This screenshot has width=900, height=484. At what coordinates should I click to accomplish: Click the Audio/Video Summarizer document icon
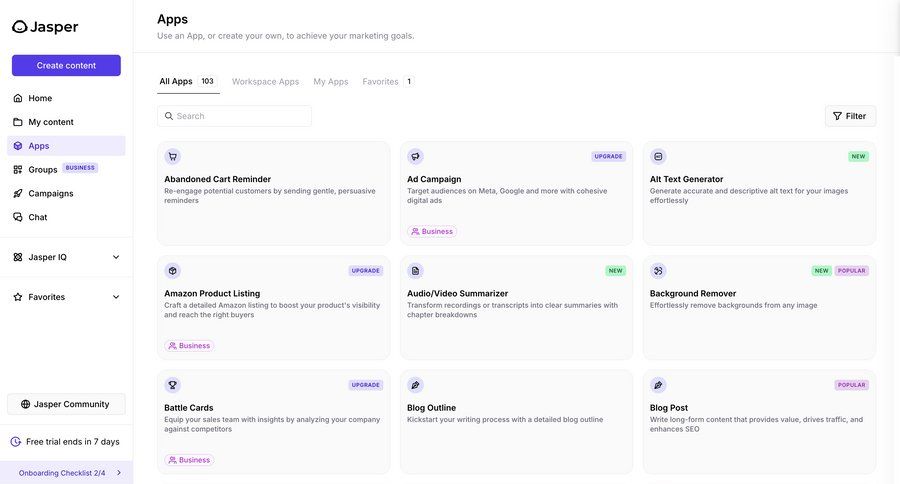tap(416, 270)
